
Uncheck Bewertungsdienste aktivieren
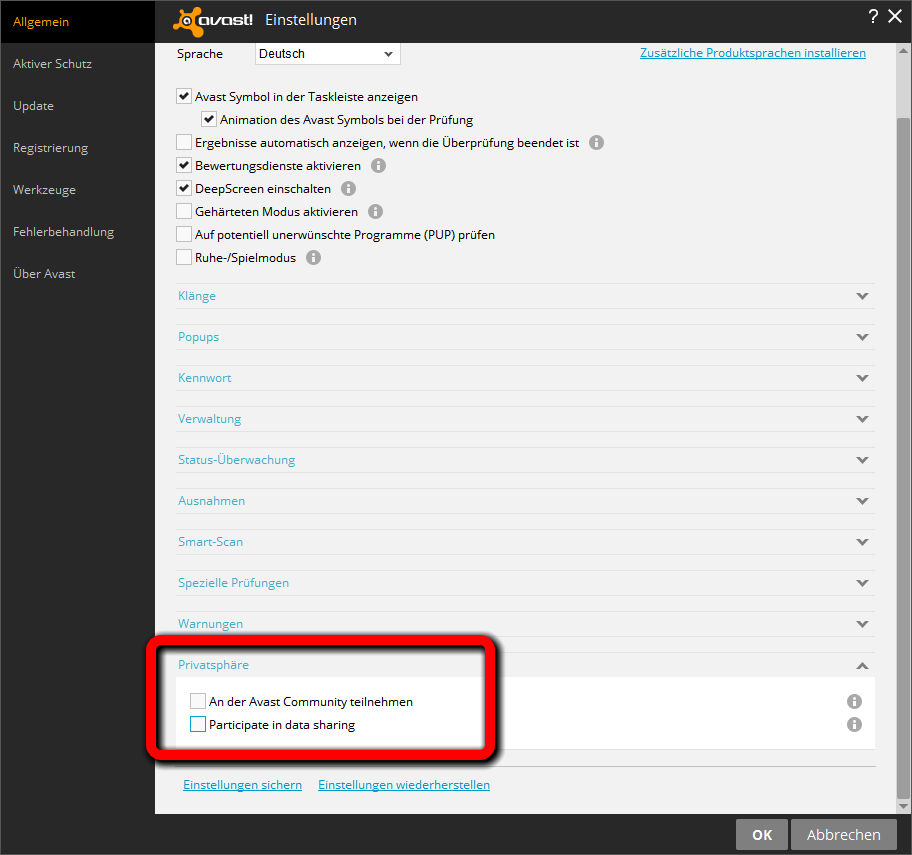pos(184,165)
